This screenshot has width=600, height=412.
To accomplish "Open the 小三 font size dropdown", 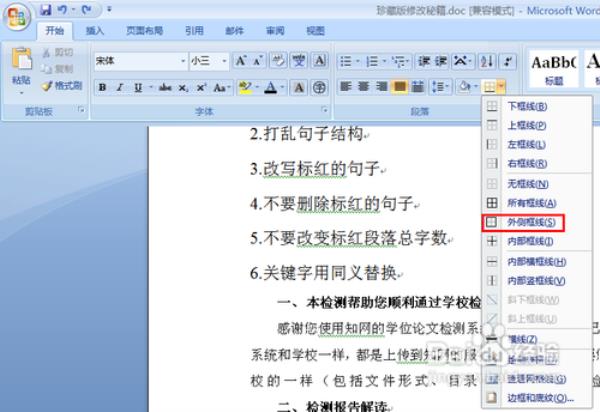I will click(224, 61).
